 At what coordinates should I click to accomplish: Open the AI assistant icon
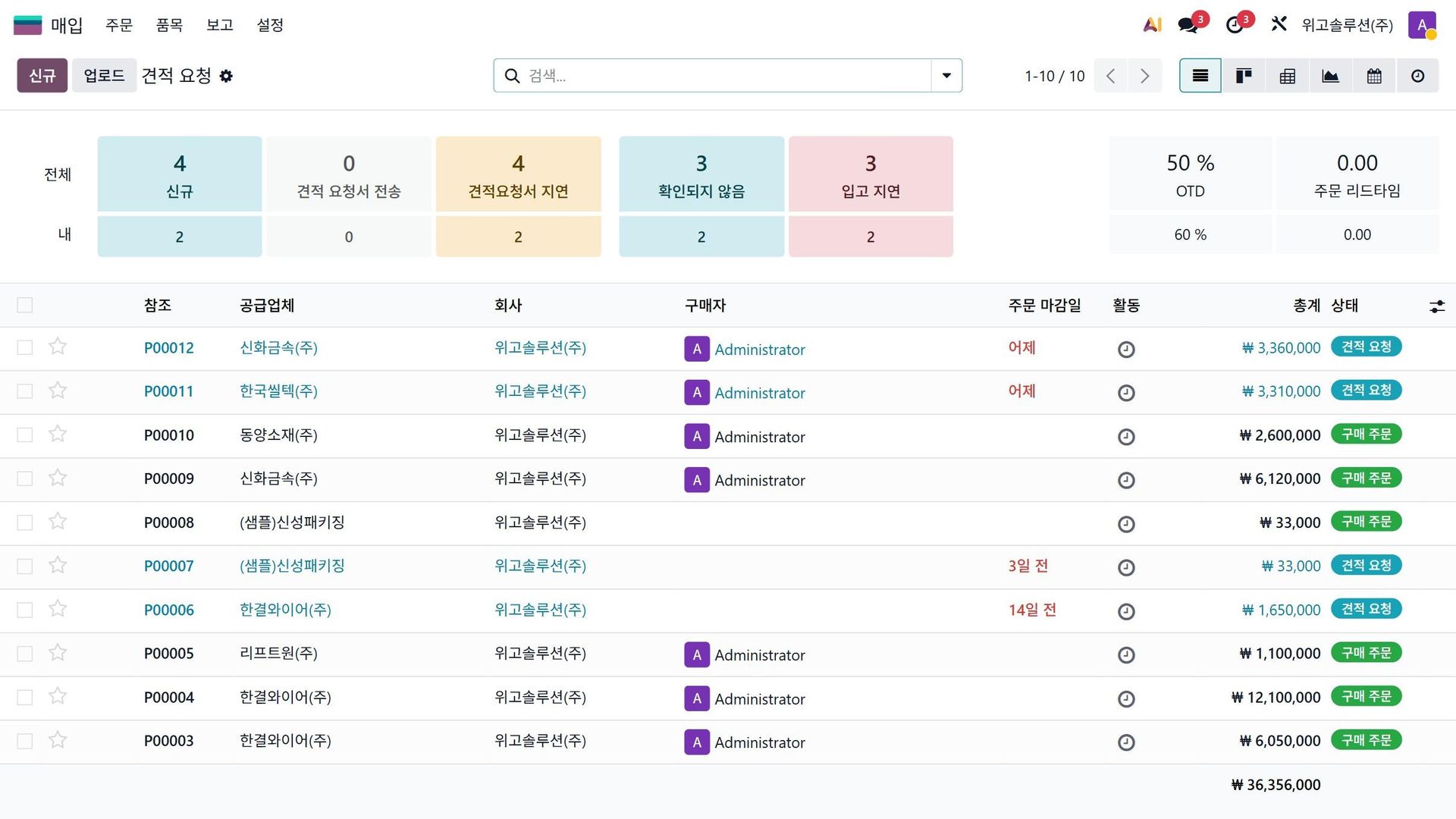(x=1152, y=25)
